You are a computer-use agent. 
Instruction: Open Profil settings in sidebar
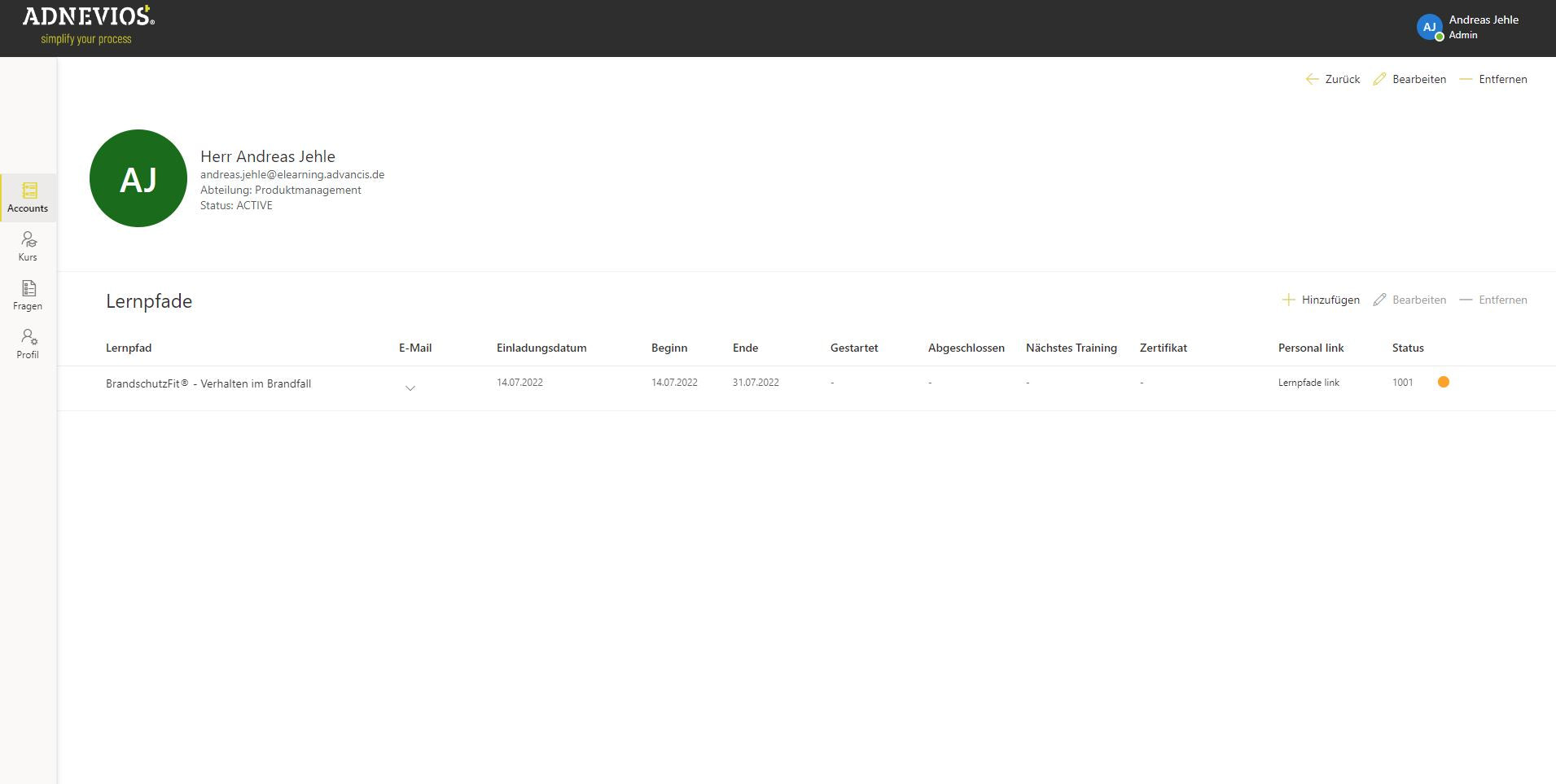(x=28, y=344)
